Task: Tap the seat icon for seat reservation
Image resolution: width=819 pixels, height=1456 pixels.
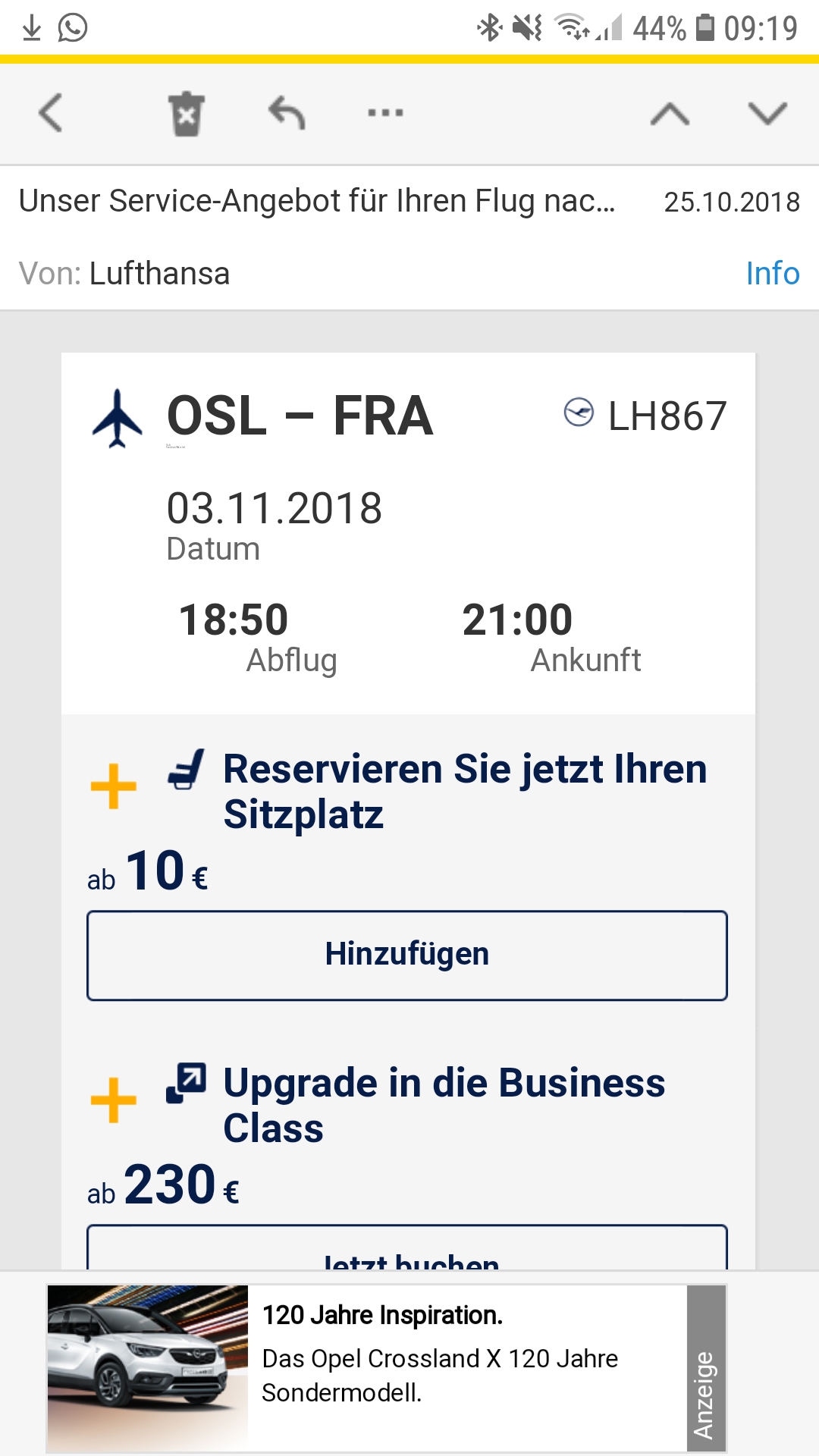Action: [187, 769]
